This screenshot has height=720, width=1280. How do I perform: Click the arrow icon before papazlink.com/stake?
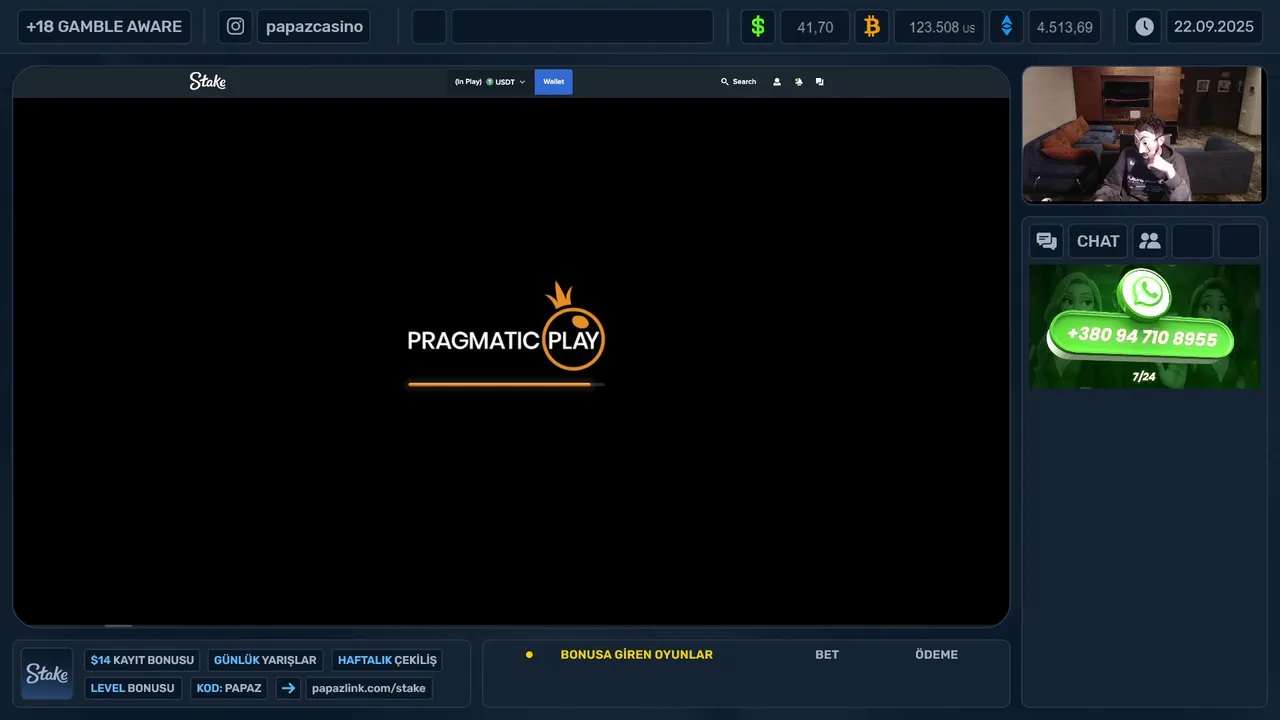coord(288,688)
